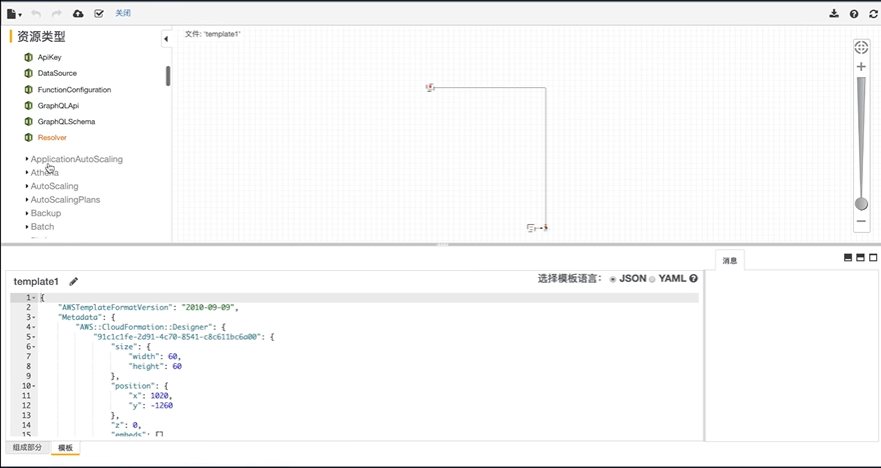Open the 消息 tab
This screenshot has height=468, width=881.
730,261
